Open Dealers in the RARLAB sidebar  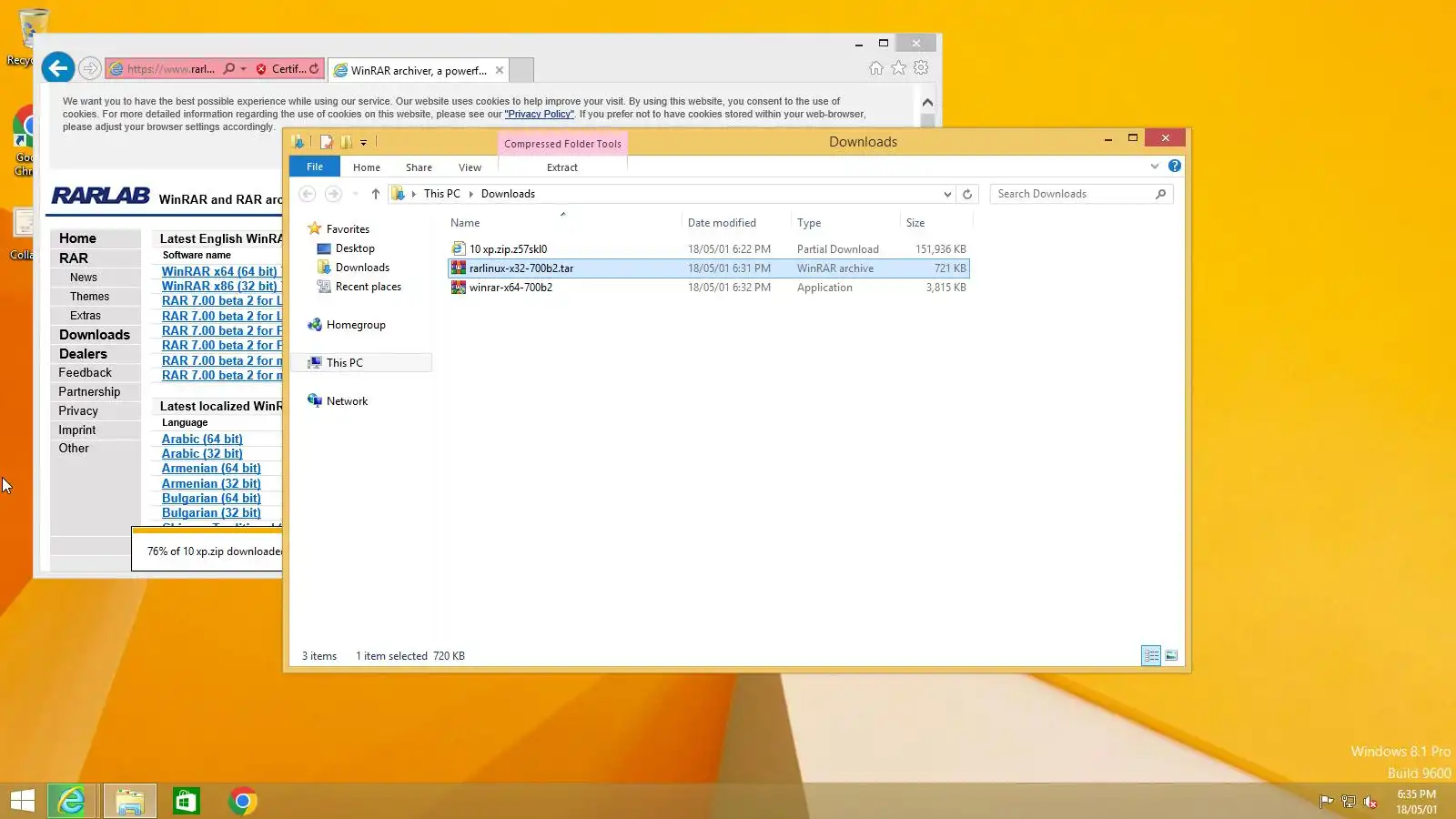click(x=83, y=354)
